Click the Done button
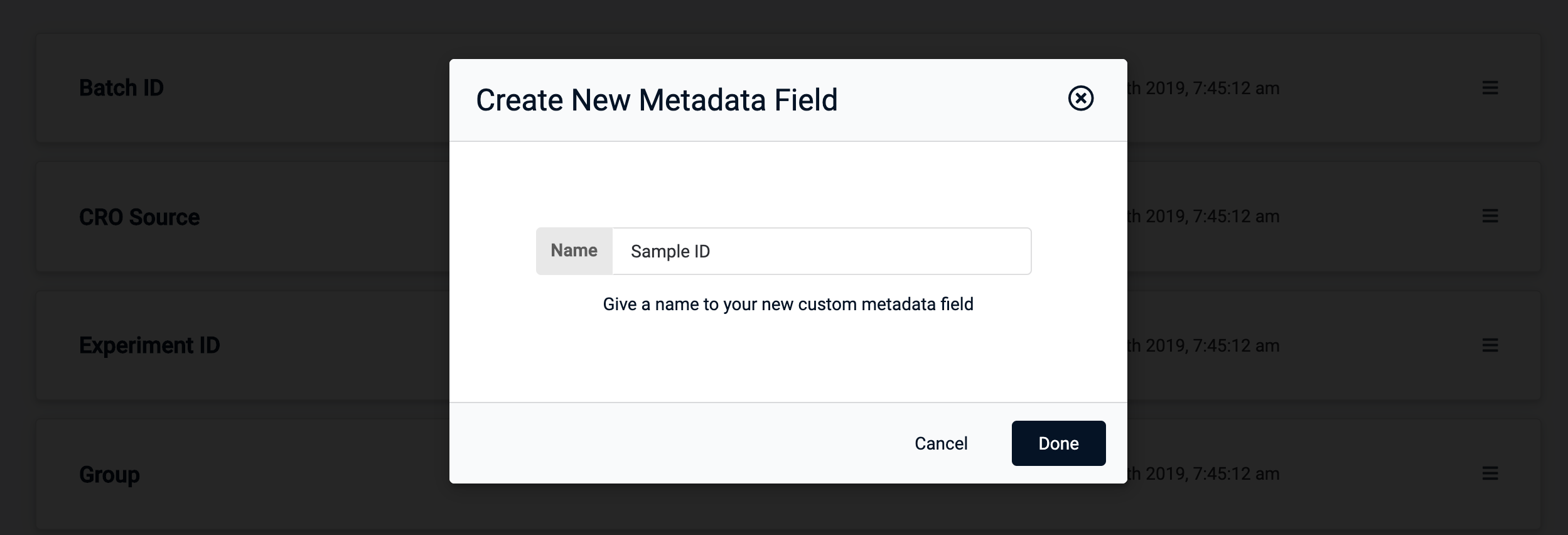1568x535 pixels. (1058, 443)
